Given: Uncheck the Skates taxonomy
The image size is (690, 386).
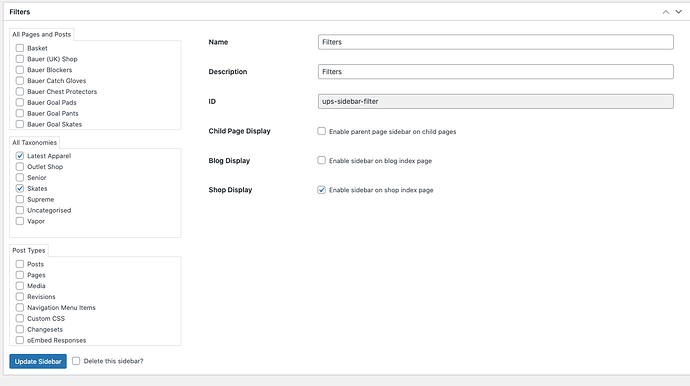Looking at the screenshot, I should click(x=20, y=188).
